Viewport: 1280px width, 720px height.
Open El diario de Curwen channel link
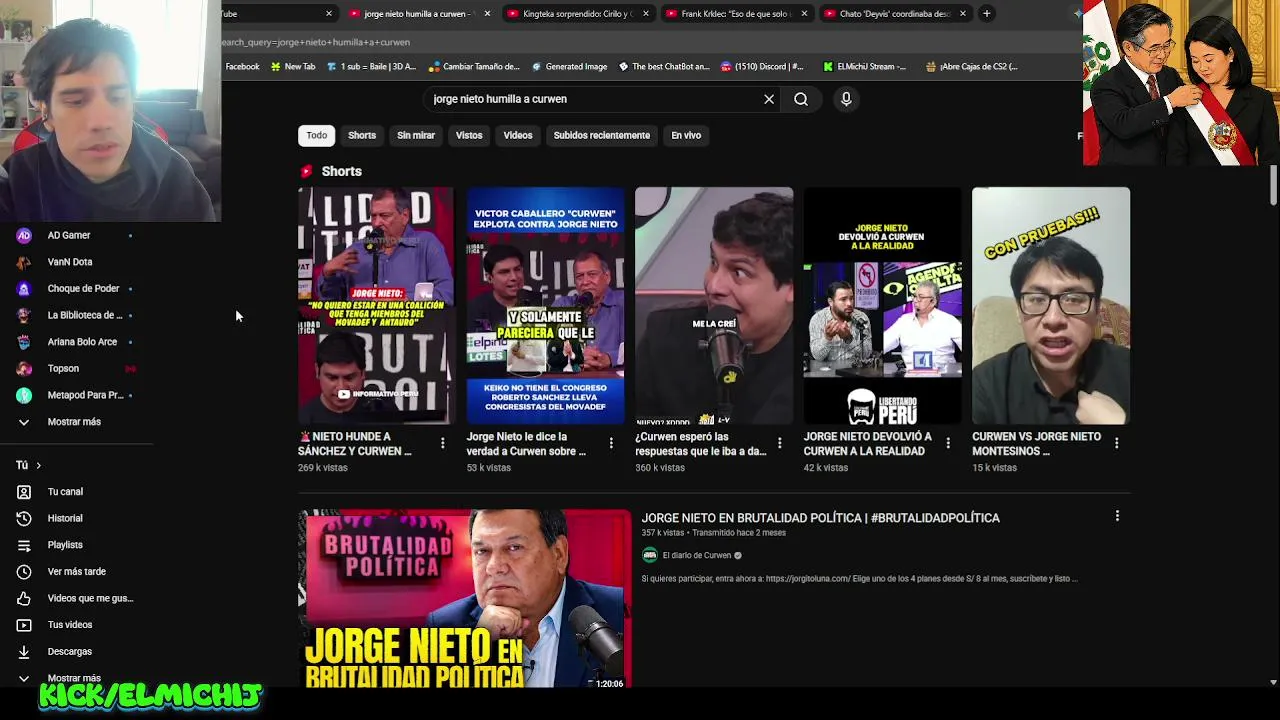point(697,556)
